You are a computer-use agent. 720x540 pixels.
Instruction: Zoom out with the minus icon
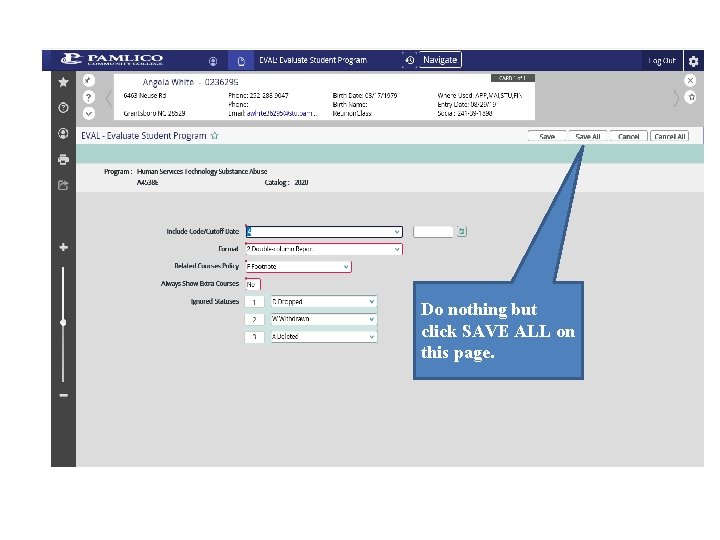point(63,395)
